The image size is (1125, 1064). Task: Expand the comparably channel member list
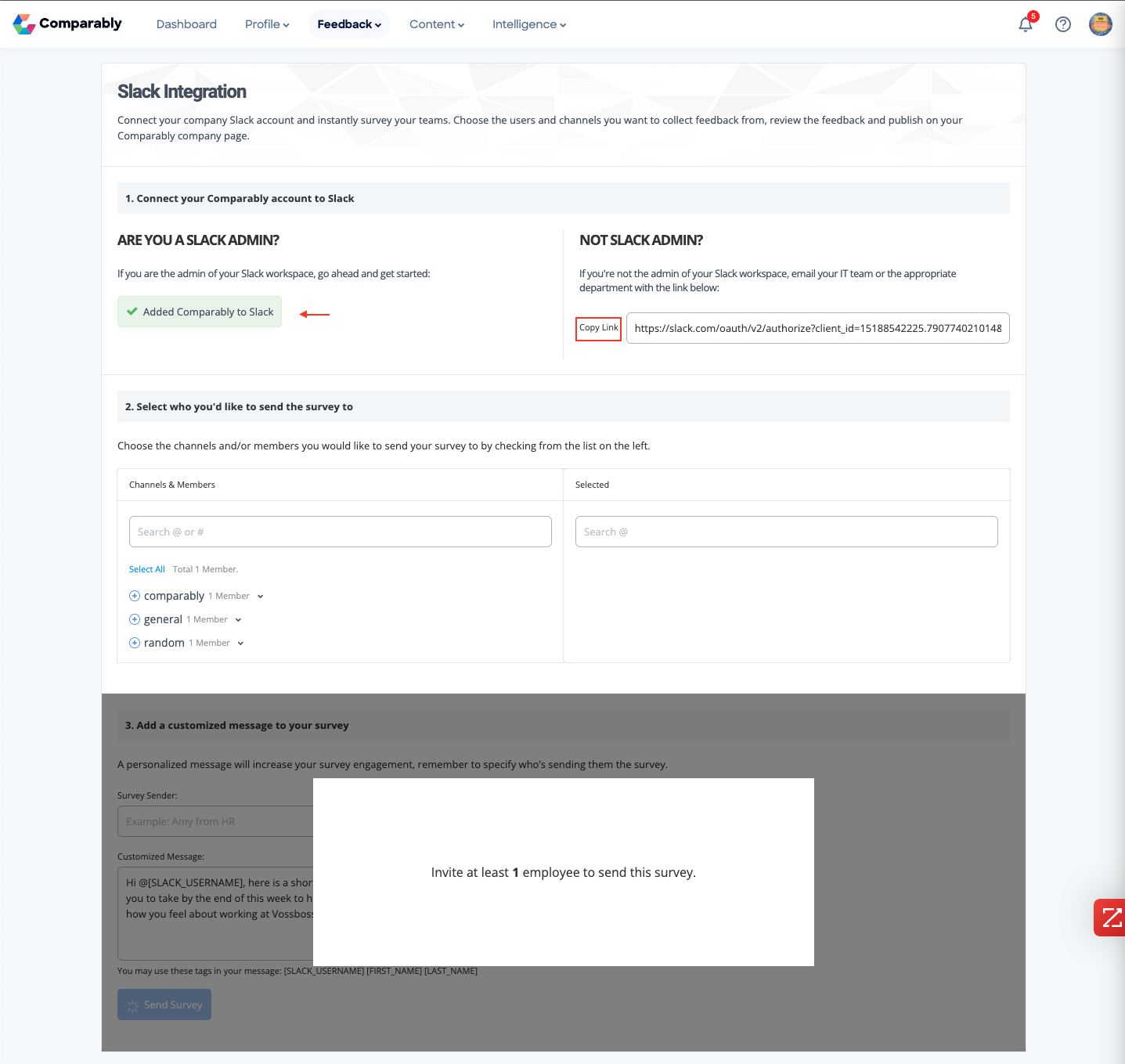click(261, 596)
